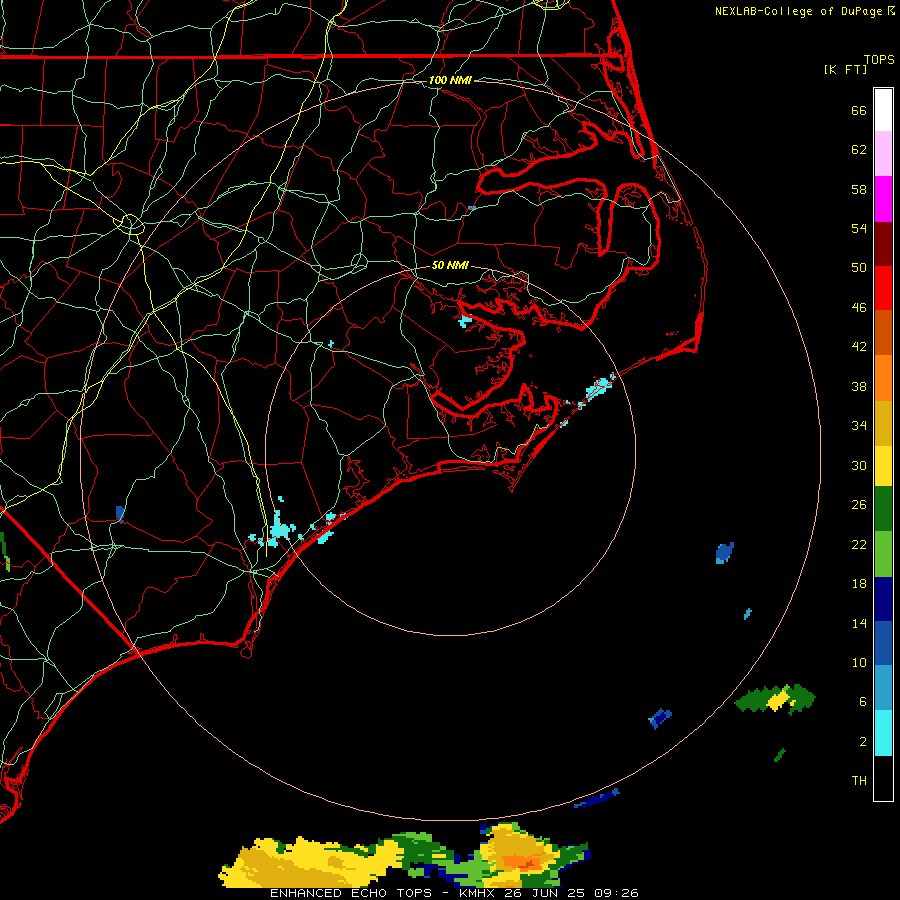Click the '42' legend value
The image size is (900, 900).
pyautogui.click(x=859, y=347)
